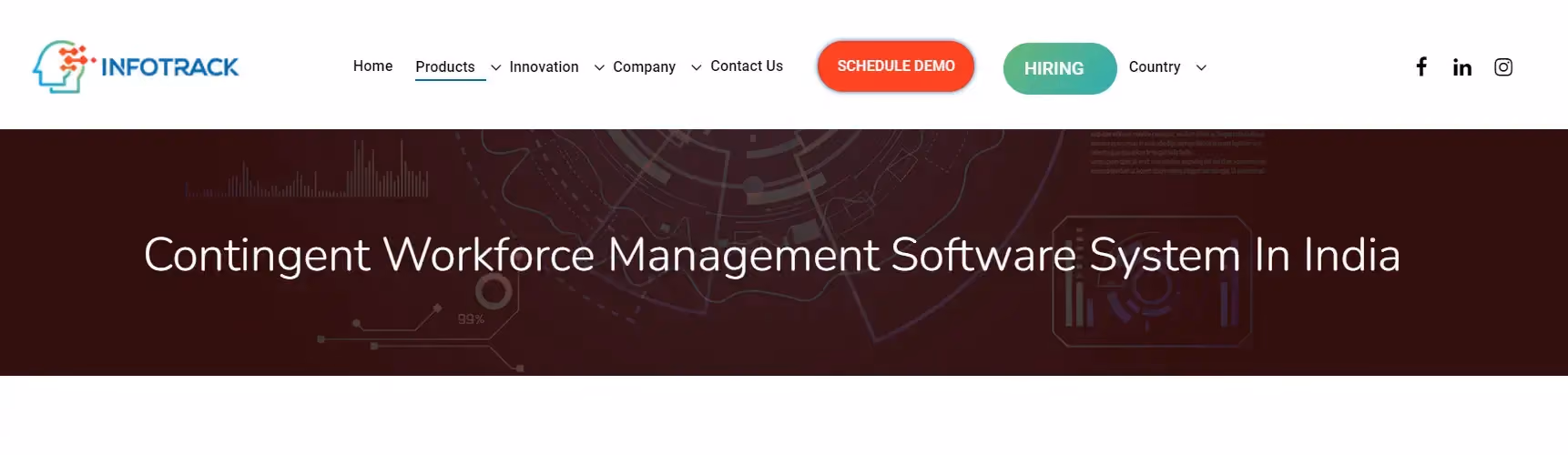Screen dimensions: 1568x455
Task: Expand the Products dropdown chevron
Action: pyautogui.click(x=496, y=68)
